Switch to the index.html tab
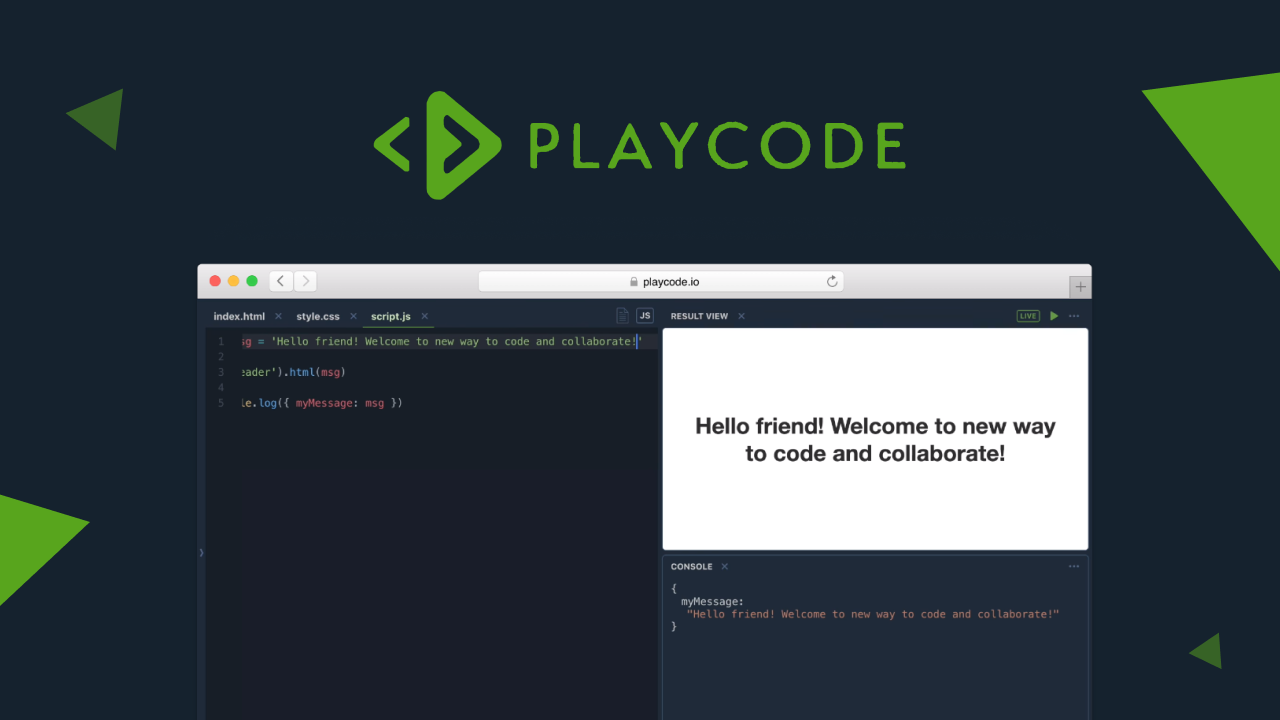This screenshot has height=720, width=1280. coord(239,316)
